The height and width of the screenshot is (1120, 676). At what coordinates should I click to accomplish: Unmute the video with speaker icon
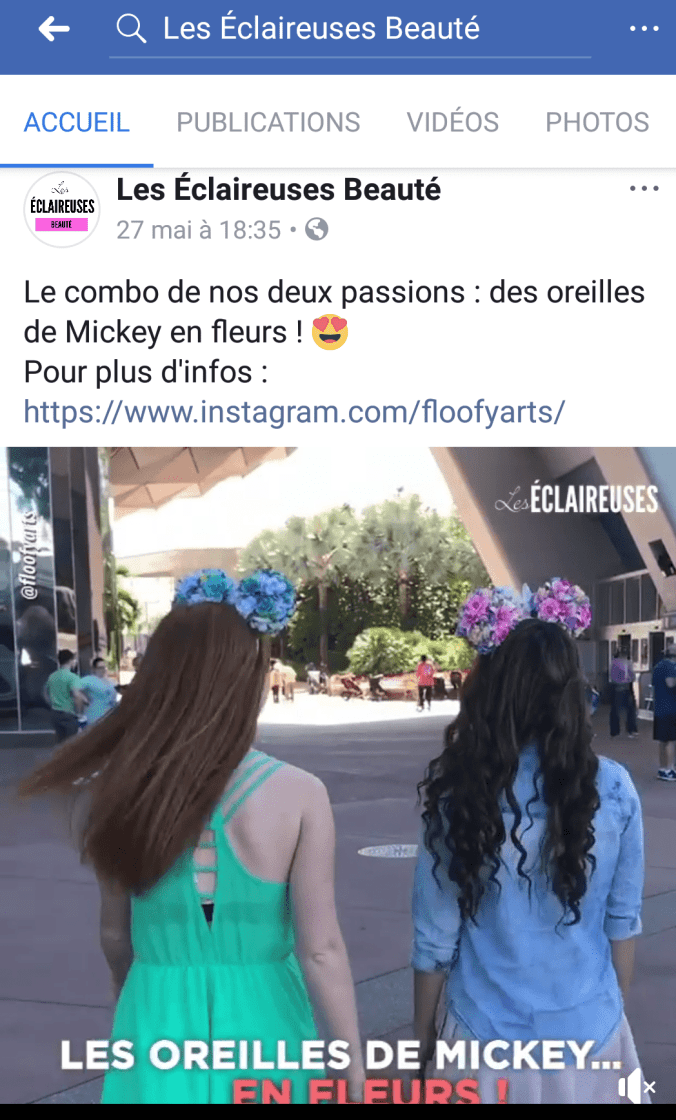[636, 1087]
